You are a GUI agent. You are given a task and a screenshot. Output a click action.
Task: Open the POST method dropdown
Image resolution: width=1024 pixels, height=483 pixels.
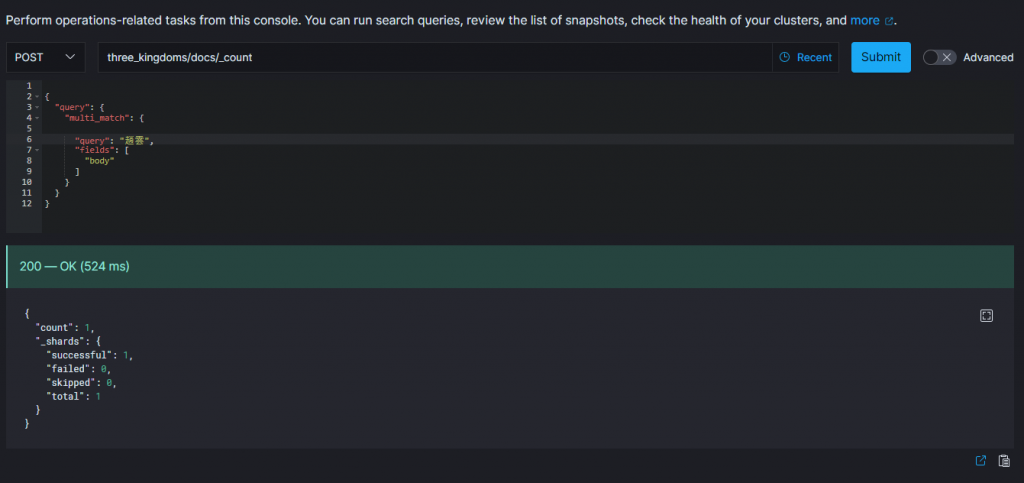click(x=45, y=57)
